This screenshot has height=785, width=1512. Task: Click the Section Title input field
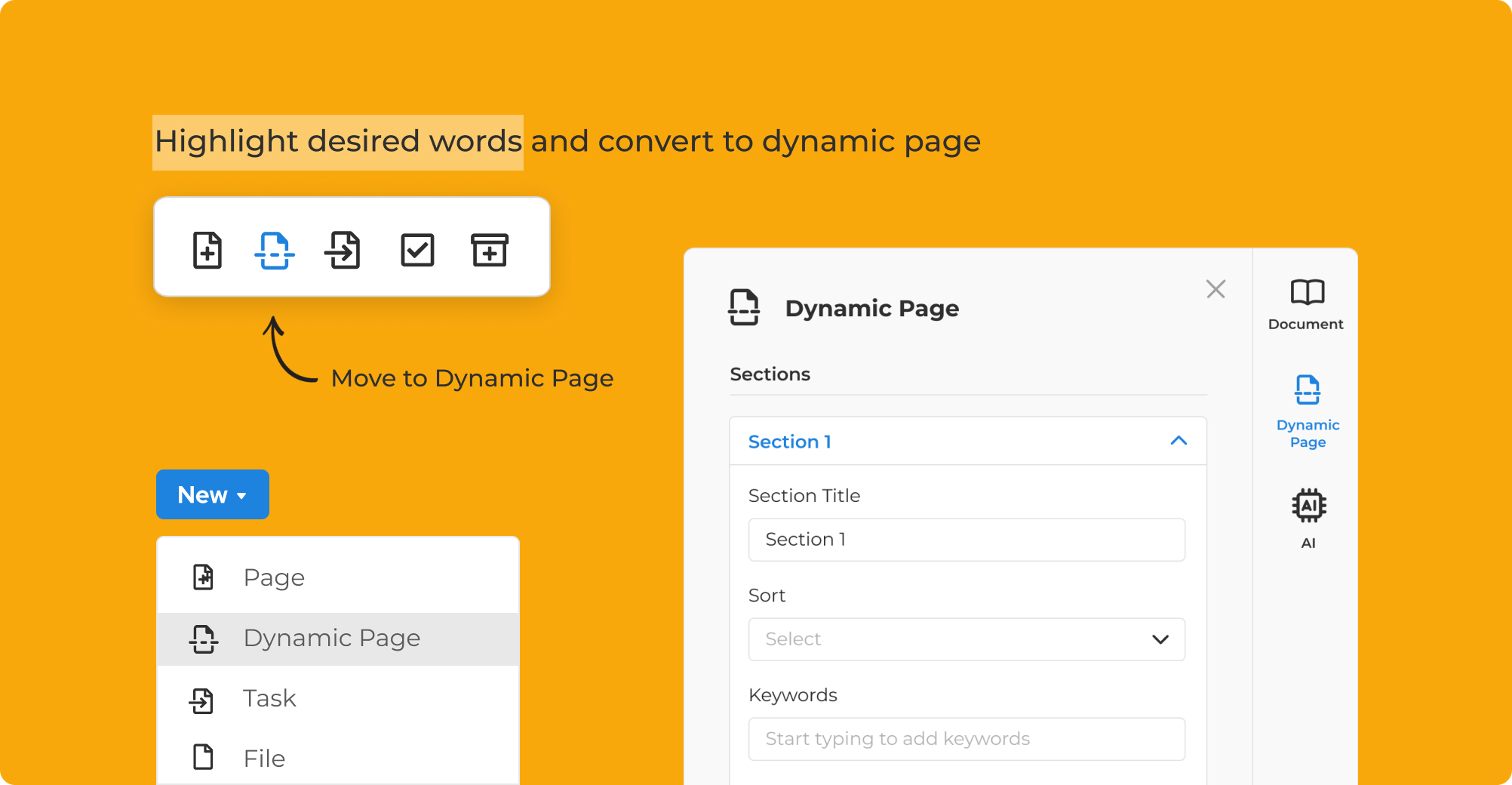[x=967, y=540]
